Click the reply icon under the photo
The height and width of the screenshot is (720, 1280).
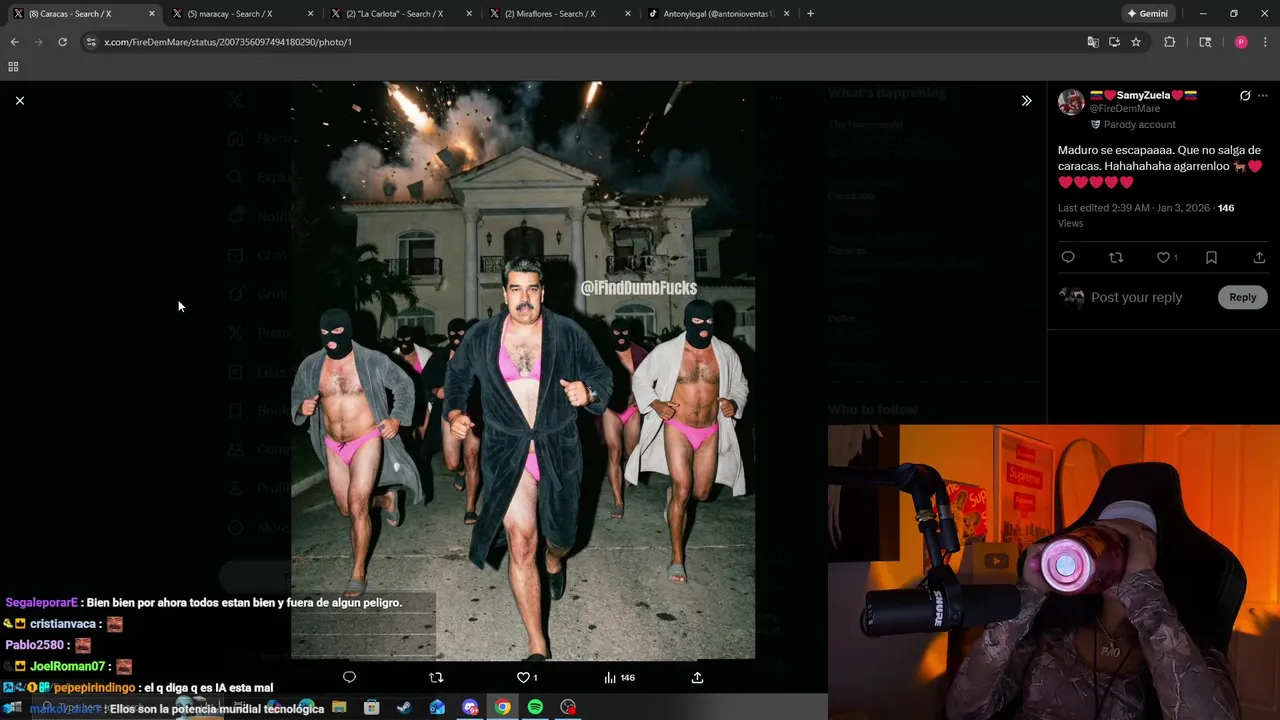(x=349, y=677)
